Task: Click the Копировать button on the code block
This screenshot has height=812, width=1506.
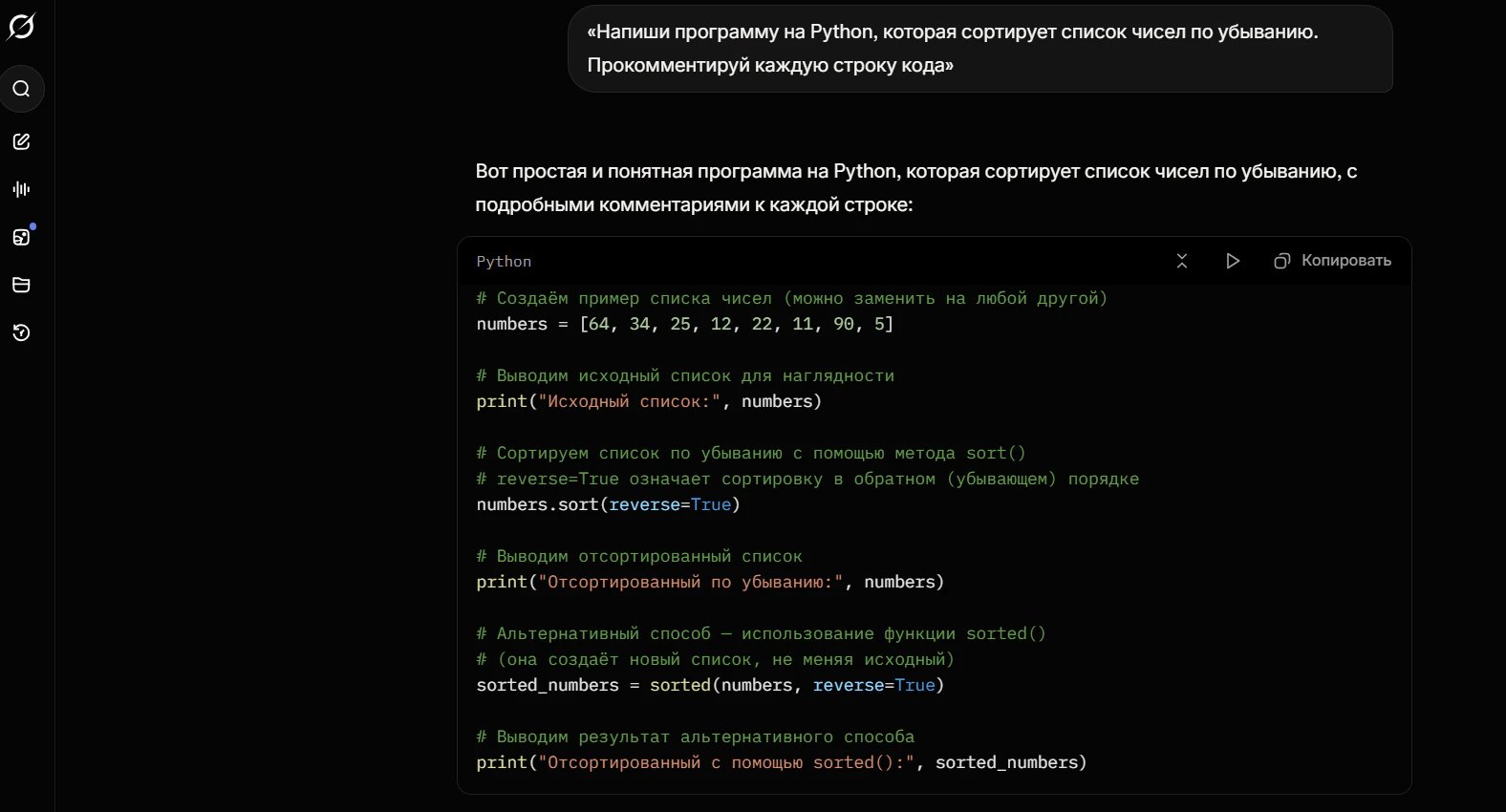Action: [x=1333, y=261]
